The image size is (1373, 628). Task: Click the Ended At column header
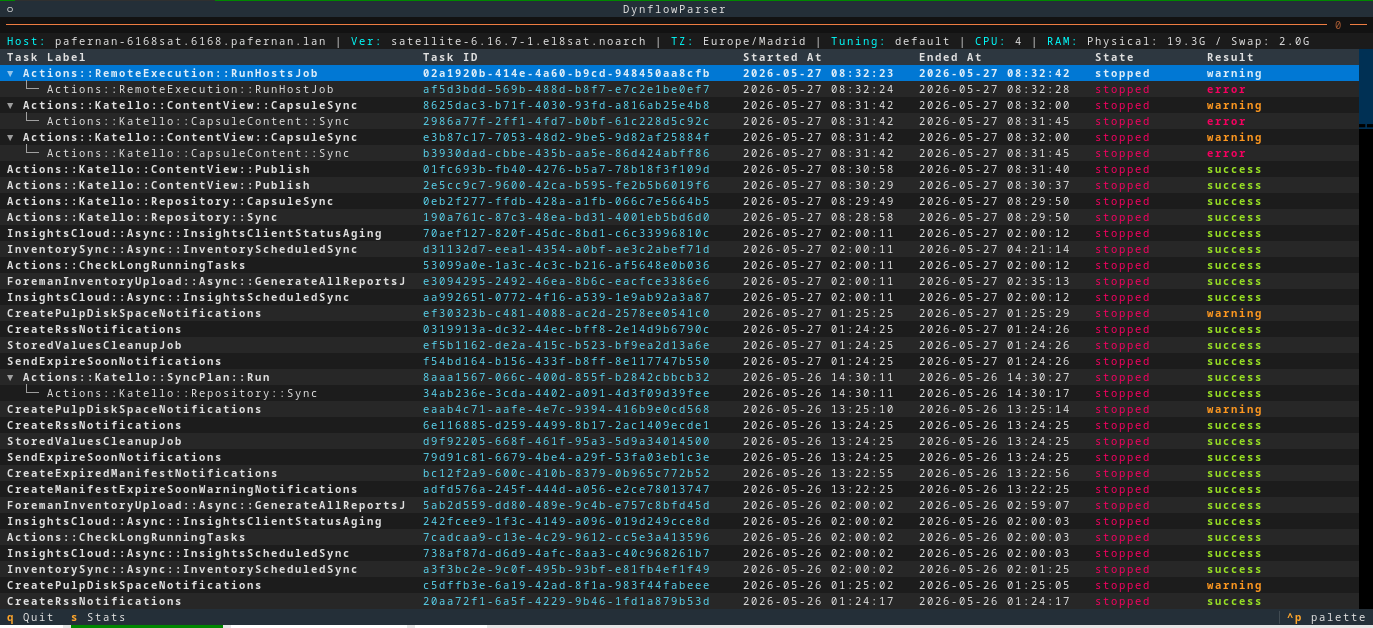point(950,57)
